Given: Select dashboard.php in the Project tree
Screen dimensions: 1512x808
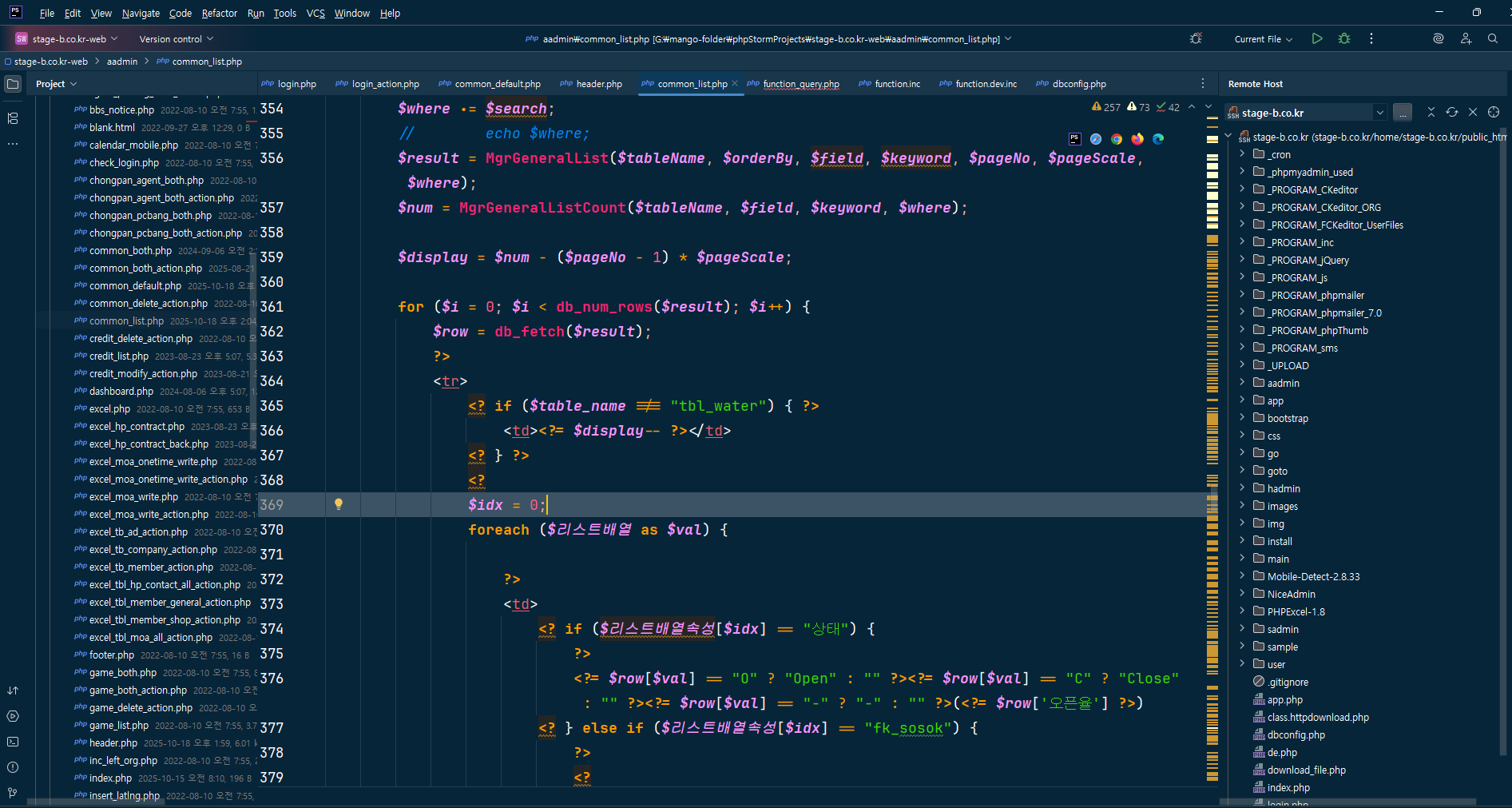Looking at the screenshot, I should point(121,391).
